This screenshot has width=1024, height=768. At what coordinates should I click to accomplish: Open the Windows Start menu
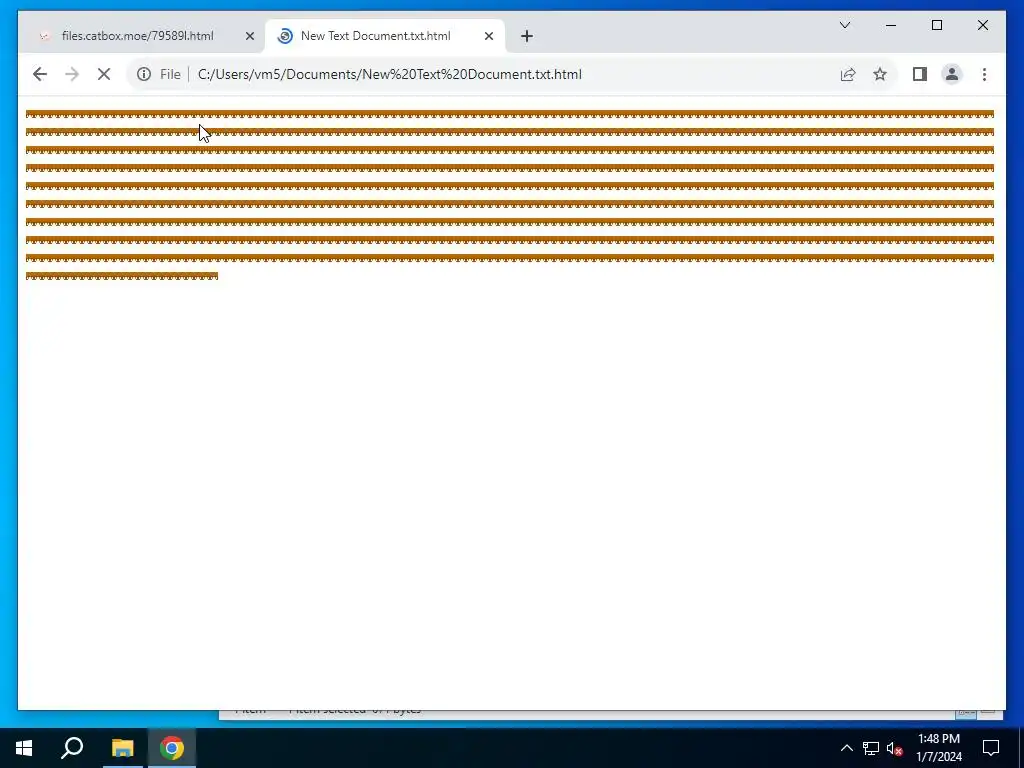point(24,748)
